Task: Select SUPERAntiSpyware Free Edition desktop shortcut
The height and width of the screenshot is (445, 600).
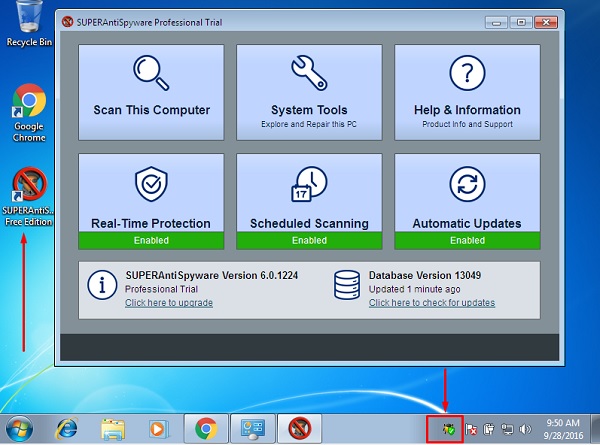Action: pyautogui.click(x=28, y=196)
